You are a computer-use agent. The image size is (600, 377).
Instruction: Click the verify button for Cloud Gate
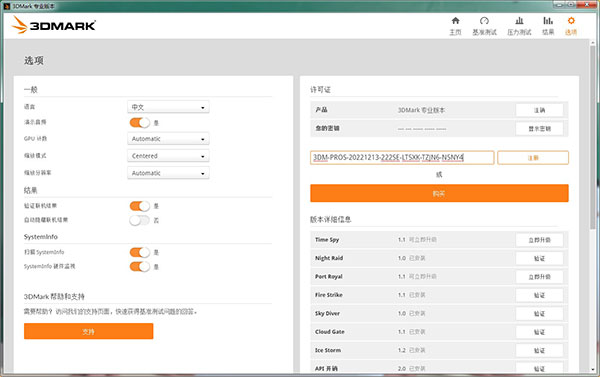click(x=539, y=332)
